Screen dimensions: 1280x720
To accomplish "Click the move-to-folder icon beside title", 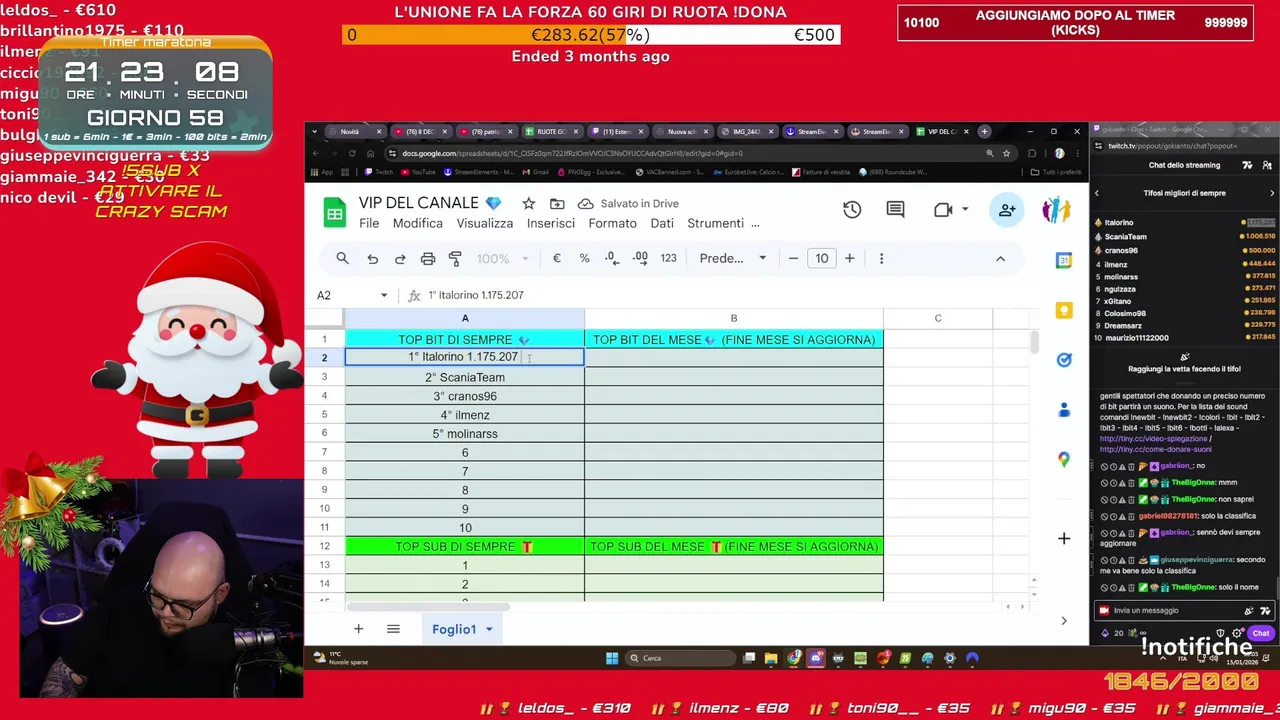I will click(557, 203).
